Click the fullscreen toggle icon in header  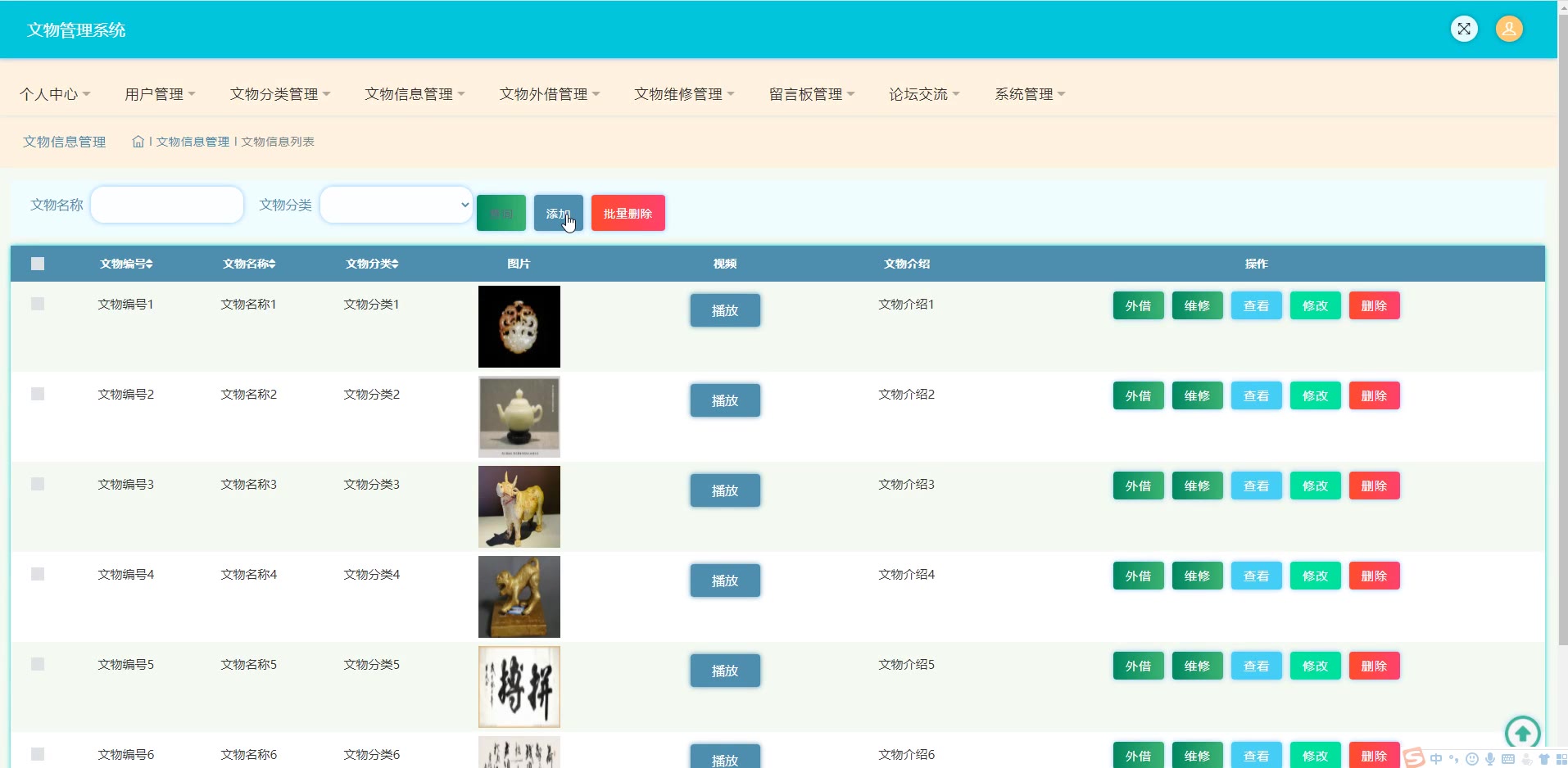(x=1464, y=29)
